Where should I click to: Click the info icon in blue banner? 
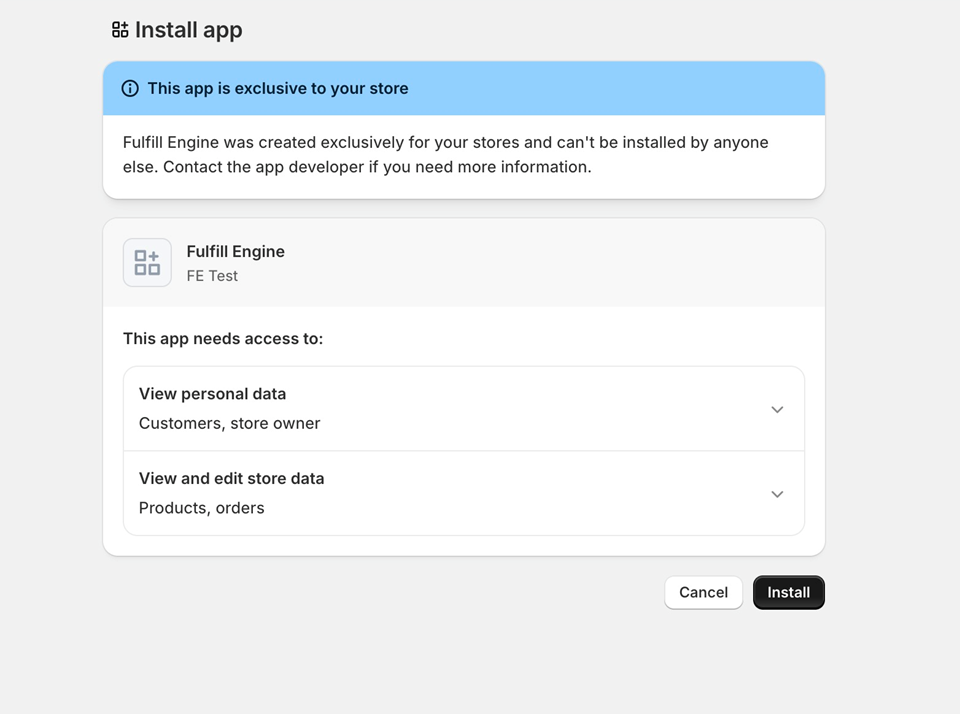tap(130, 88)
